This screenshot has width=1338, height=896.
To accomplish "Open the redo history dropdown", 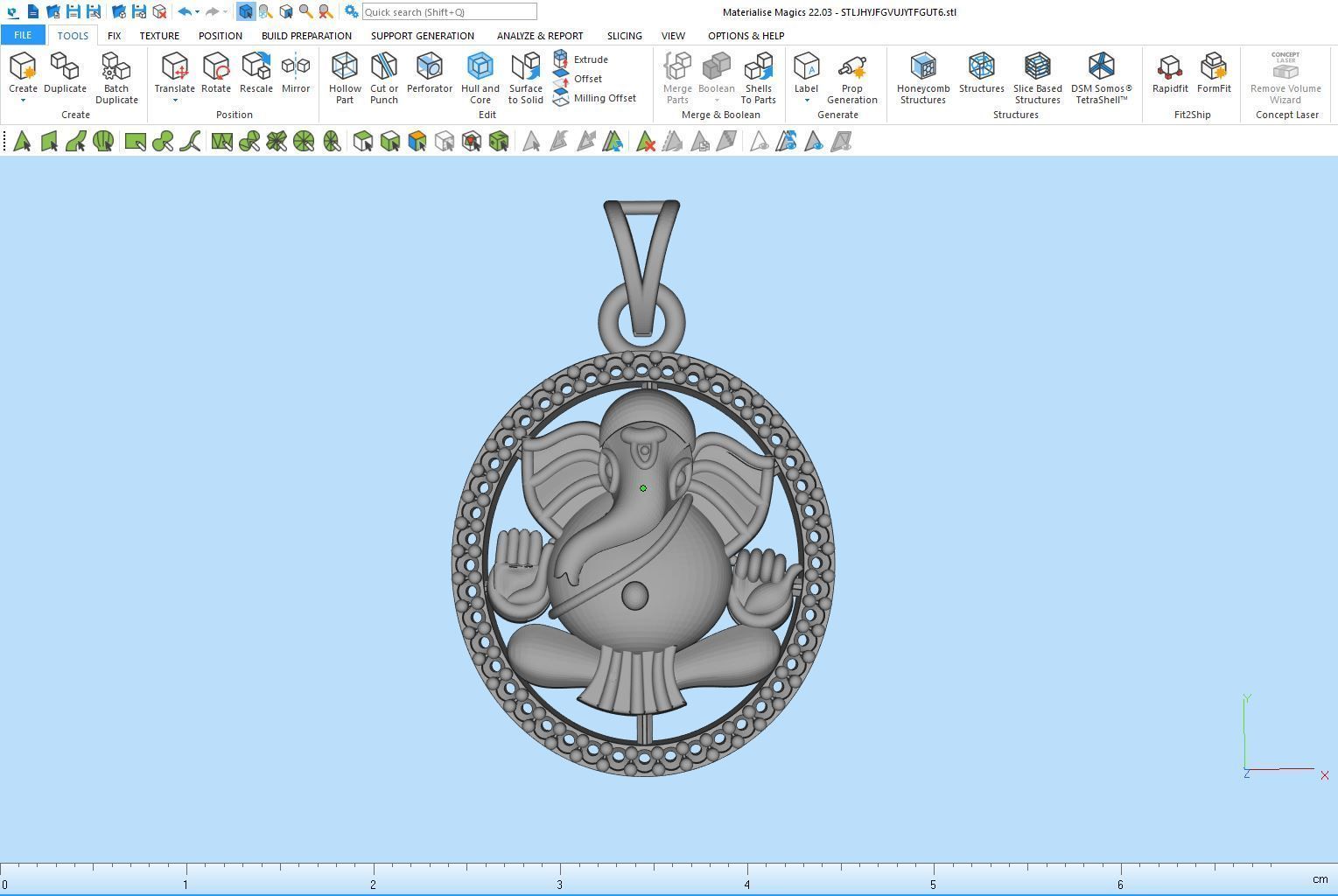I will tap(225, 12).
